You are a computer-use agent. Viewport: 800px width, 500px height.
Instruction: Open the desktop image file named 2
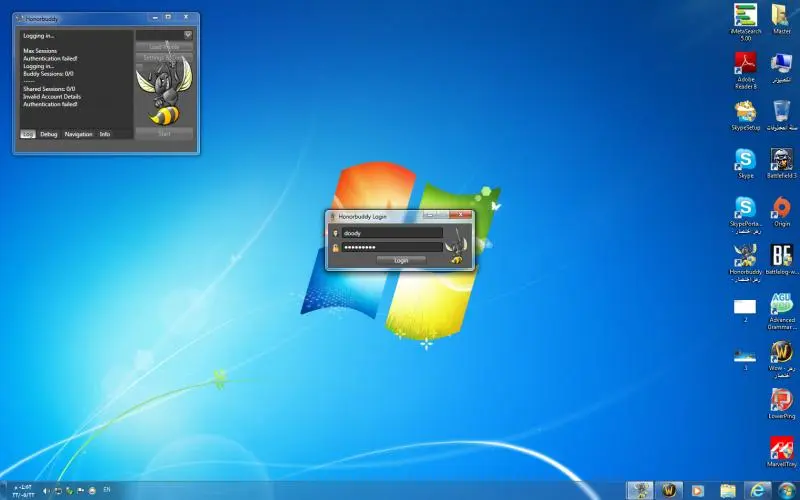click(745, 309)
